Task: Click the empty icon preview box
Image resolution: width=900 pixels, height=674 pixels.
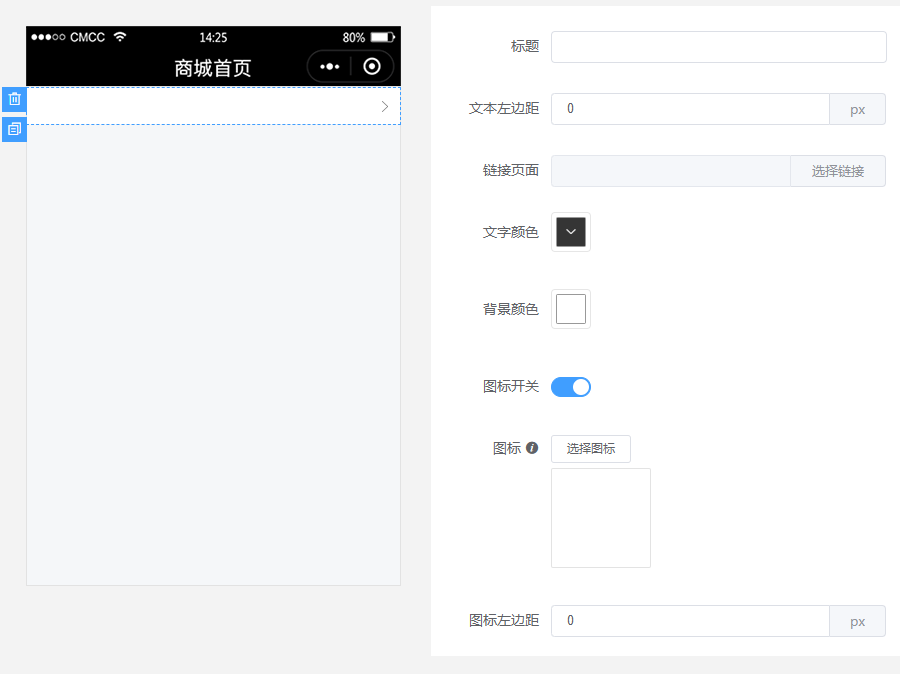Action: [601, 518]
